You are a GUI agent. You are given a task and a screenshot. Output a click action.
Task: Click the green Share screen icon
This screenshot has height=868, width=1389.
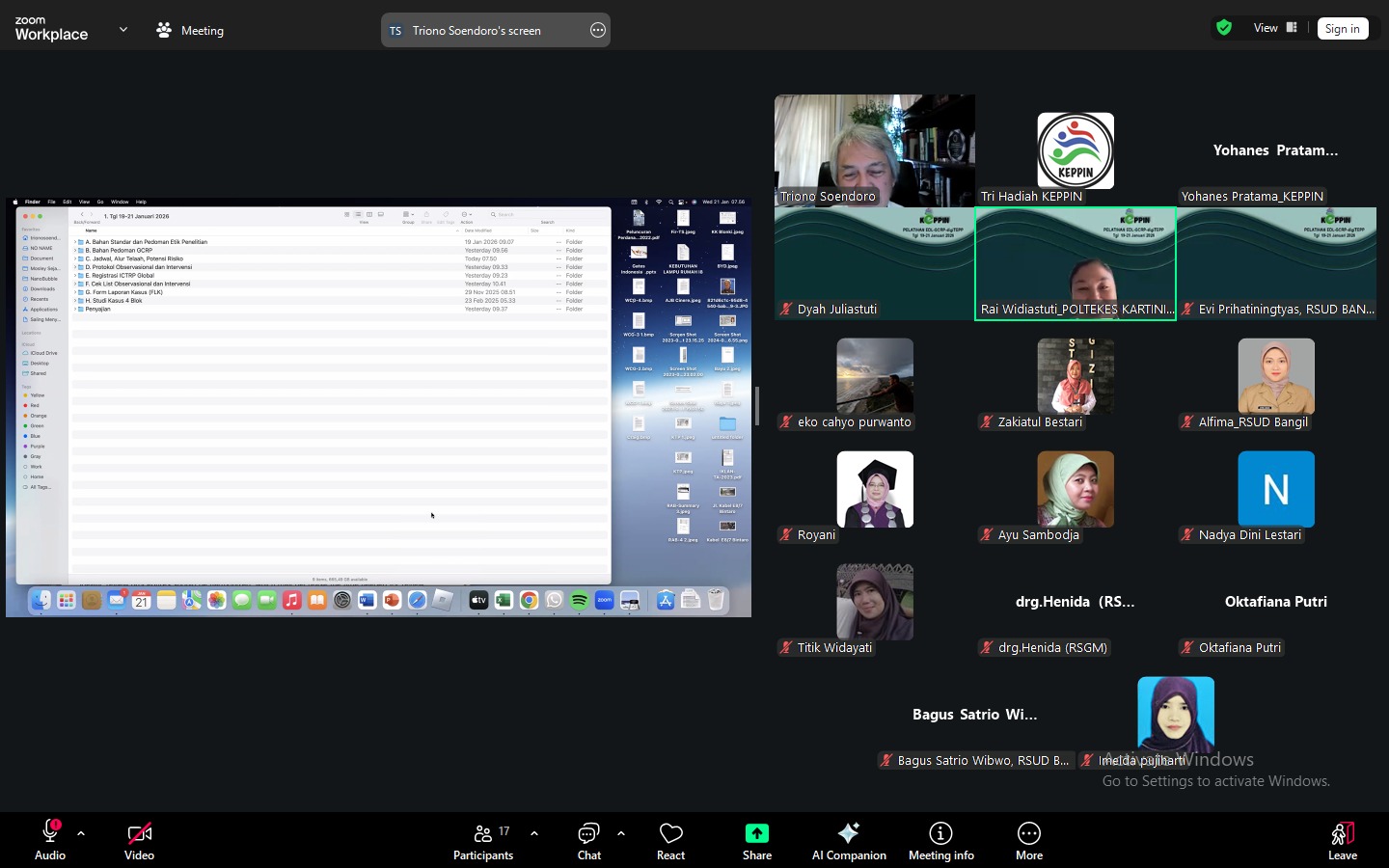click(757, 833)
